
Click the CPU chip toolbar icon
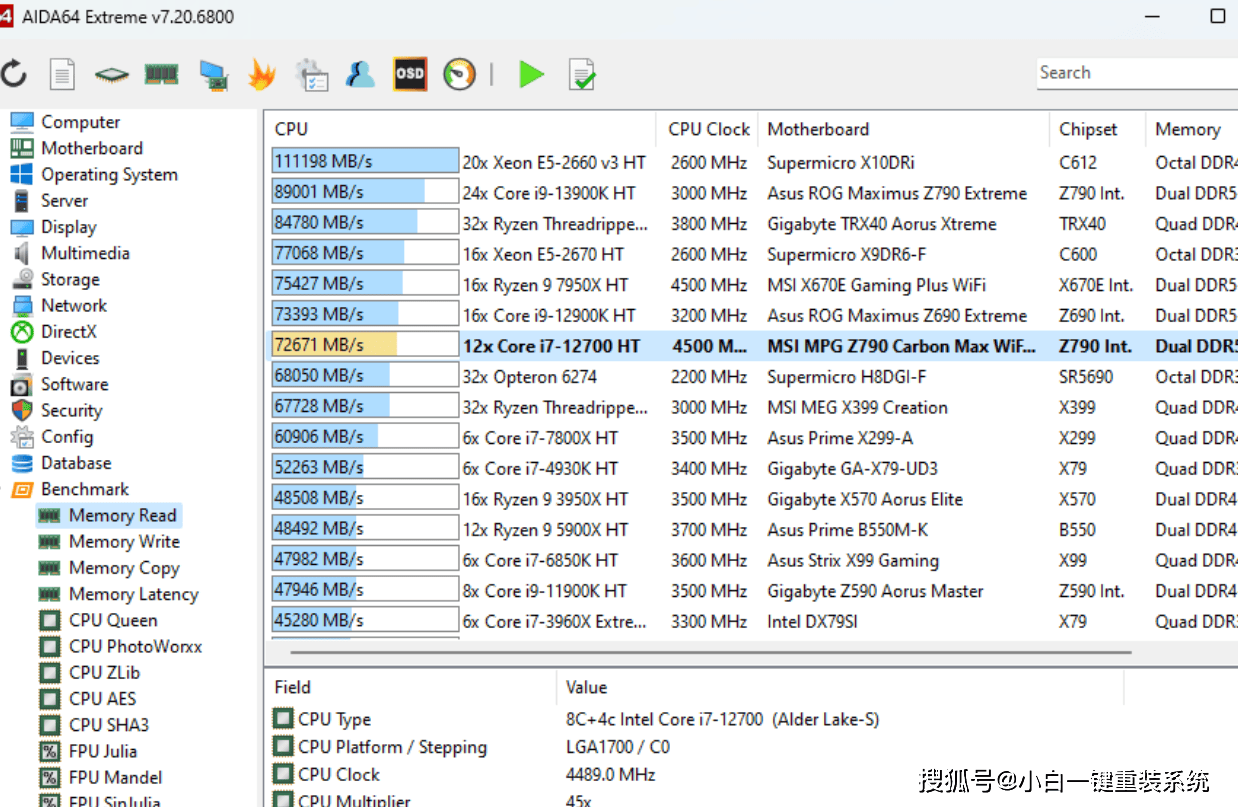coord(111,74)
